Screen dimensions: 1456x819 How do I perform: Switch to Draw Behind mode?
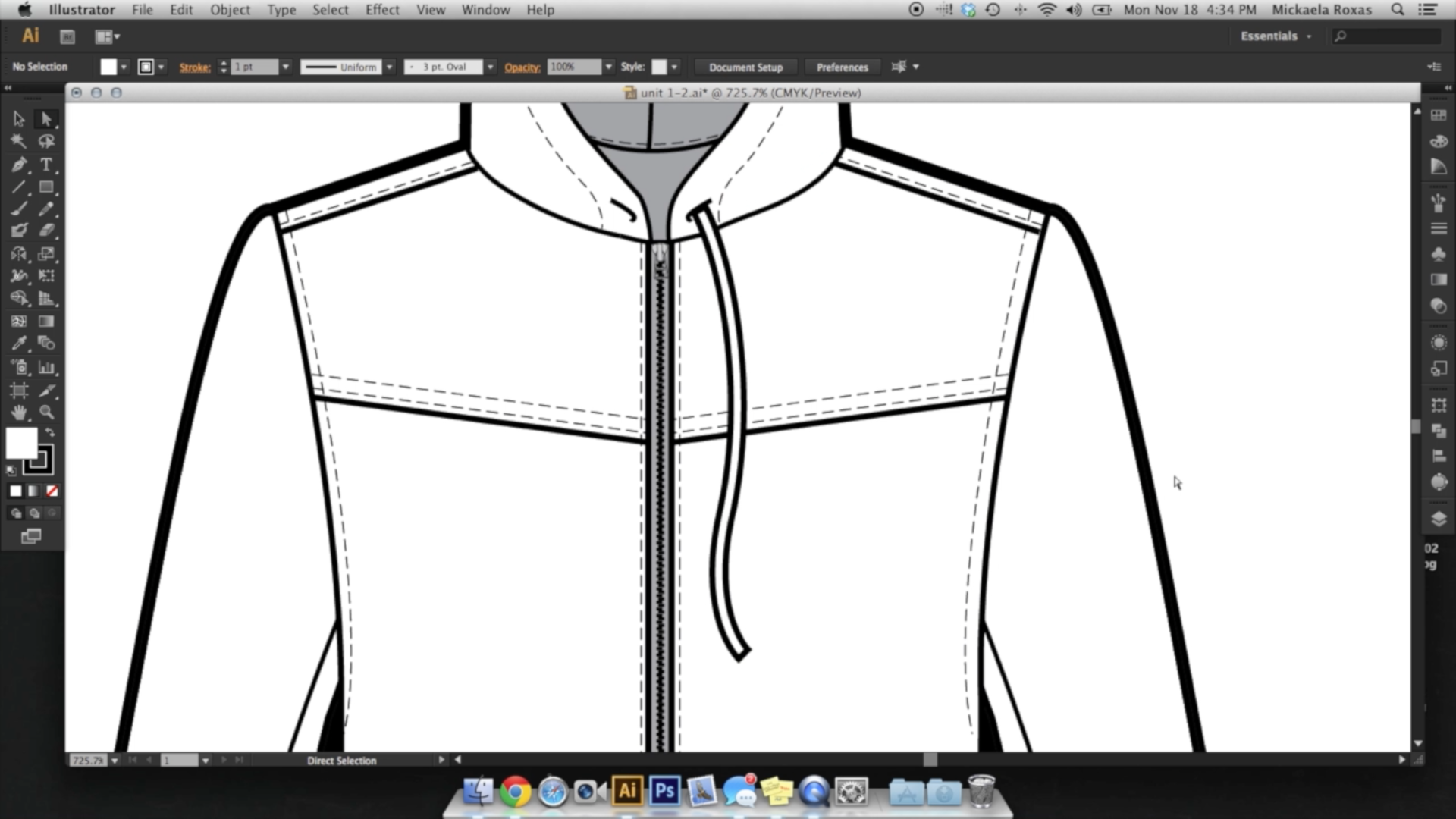(x=34, y=513)
